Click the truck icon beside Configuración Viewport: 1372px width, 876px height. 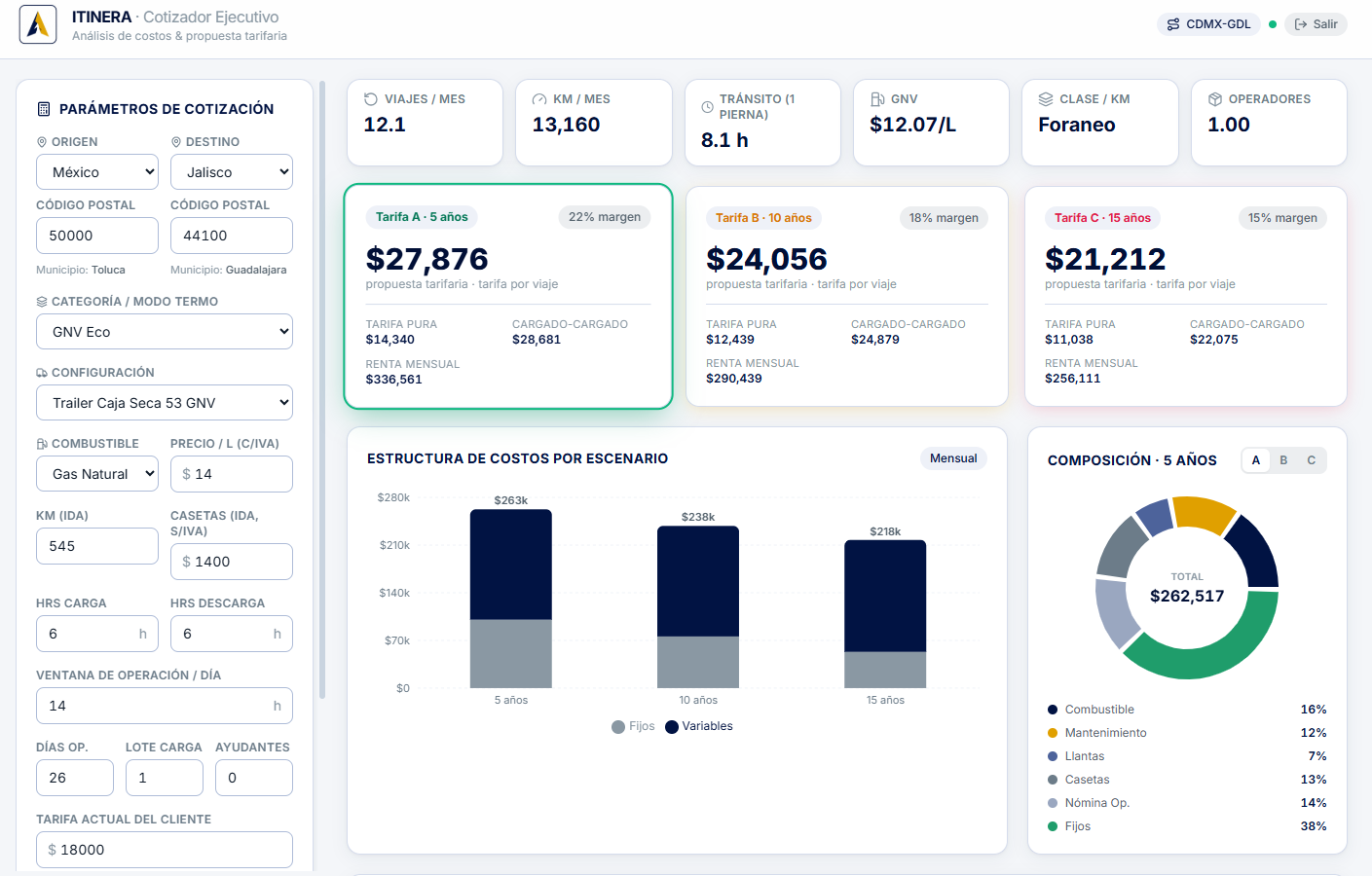(x=42, y=373)
